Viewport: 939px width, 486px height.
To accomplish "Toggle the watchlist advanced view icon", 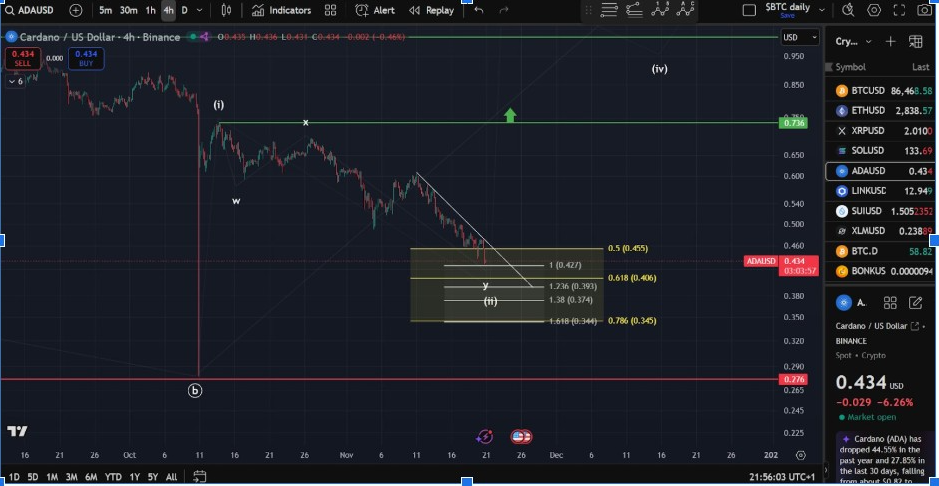I will click(x=916, y=42).
